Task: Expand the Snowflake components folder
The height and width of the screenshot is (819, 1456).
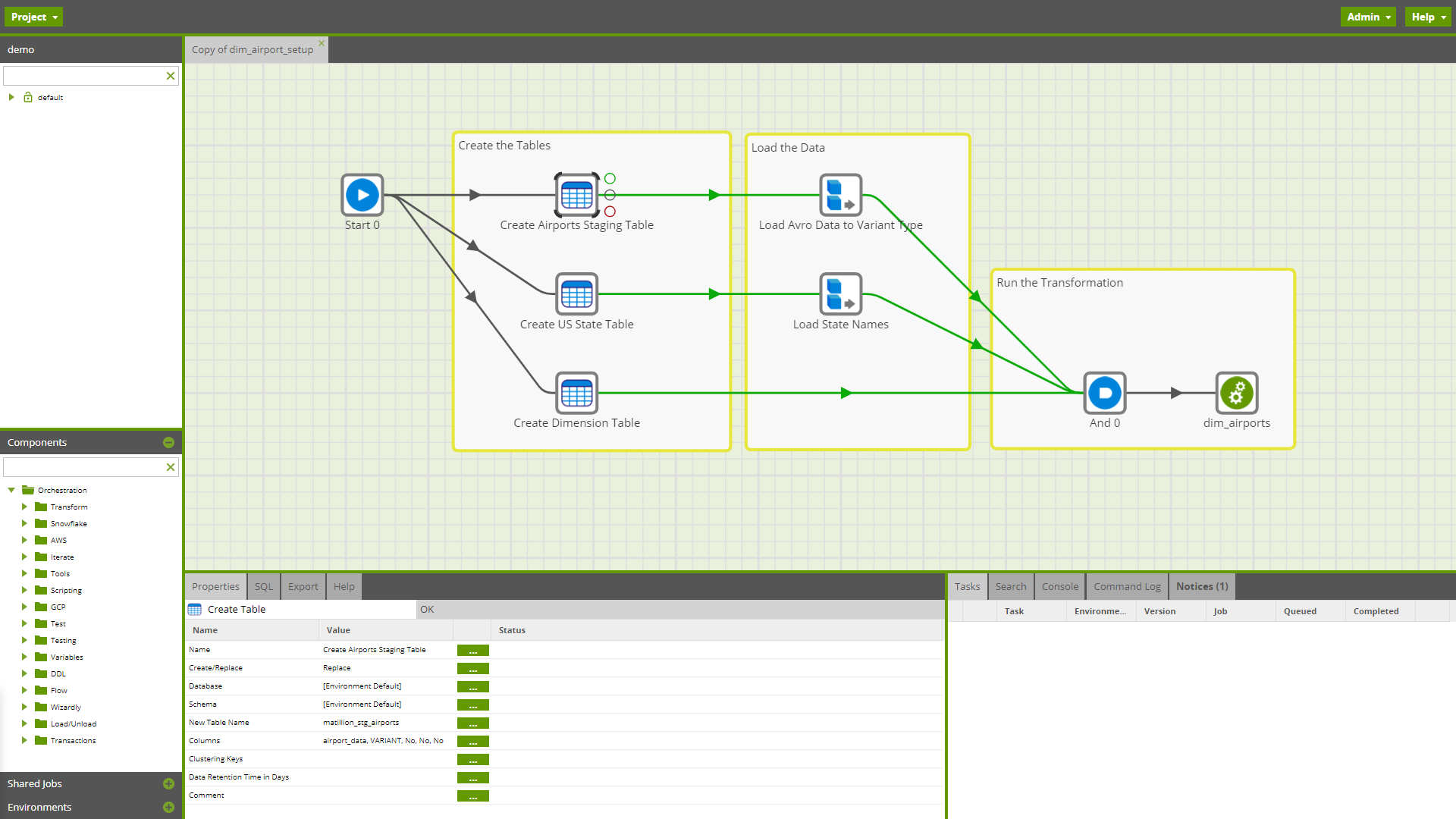Action: (24, 524)
